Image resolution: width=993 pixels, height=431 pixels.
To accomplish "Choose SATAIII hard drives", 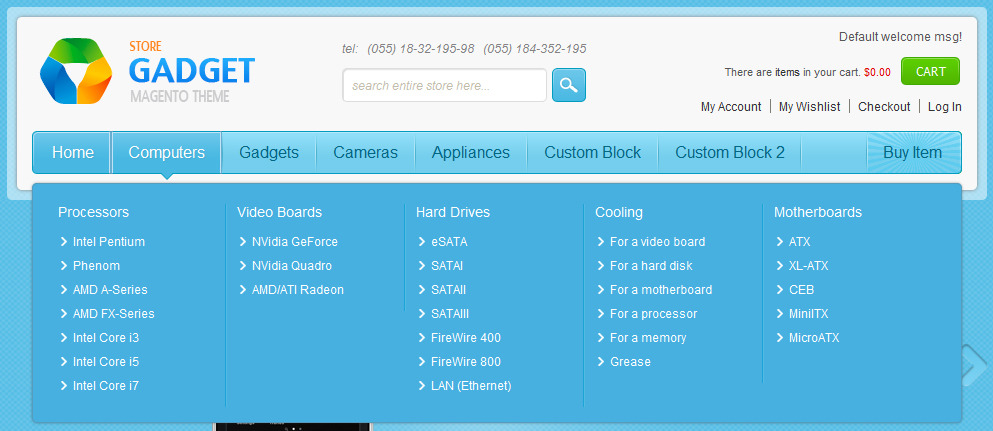I will point(450,314).
